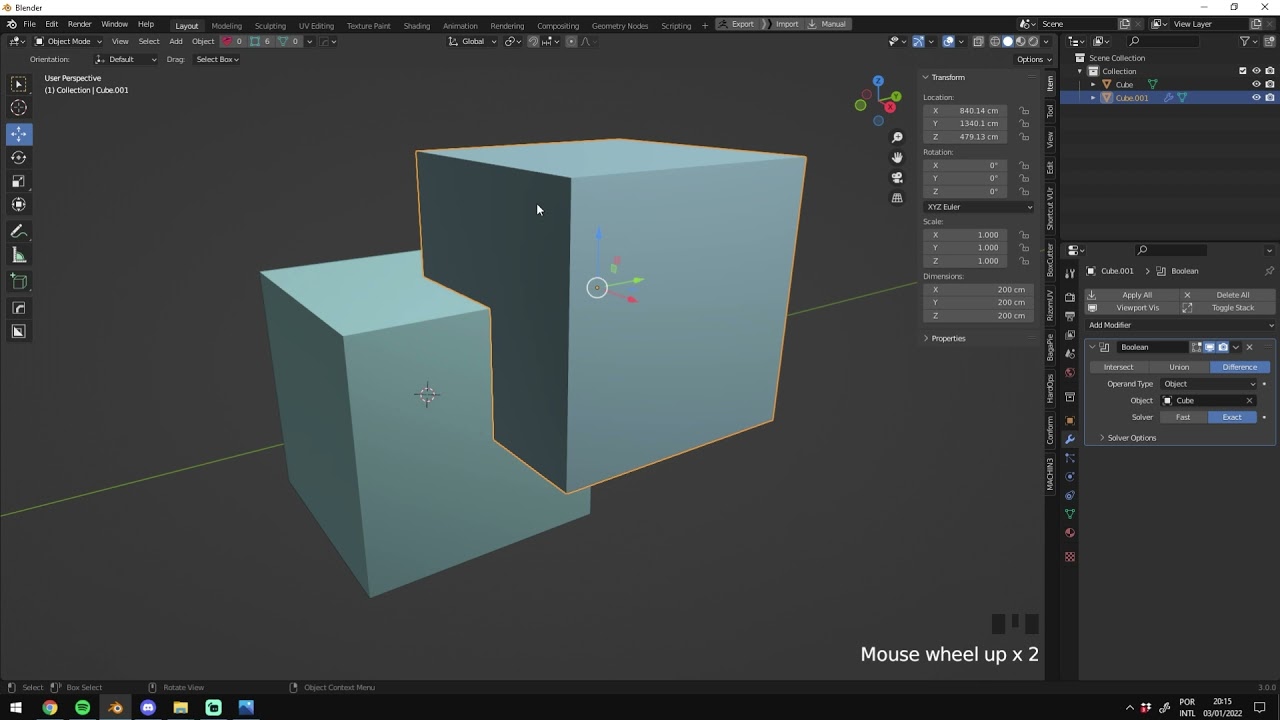Open the Render menu
This screenshot has width=1280, height=720.
pyautogui.click(x=80, y=24)
